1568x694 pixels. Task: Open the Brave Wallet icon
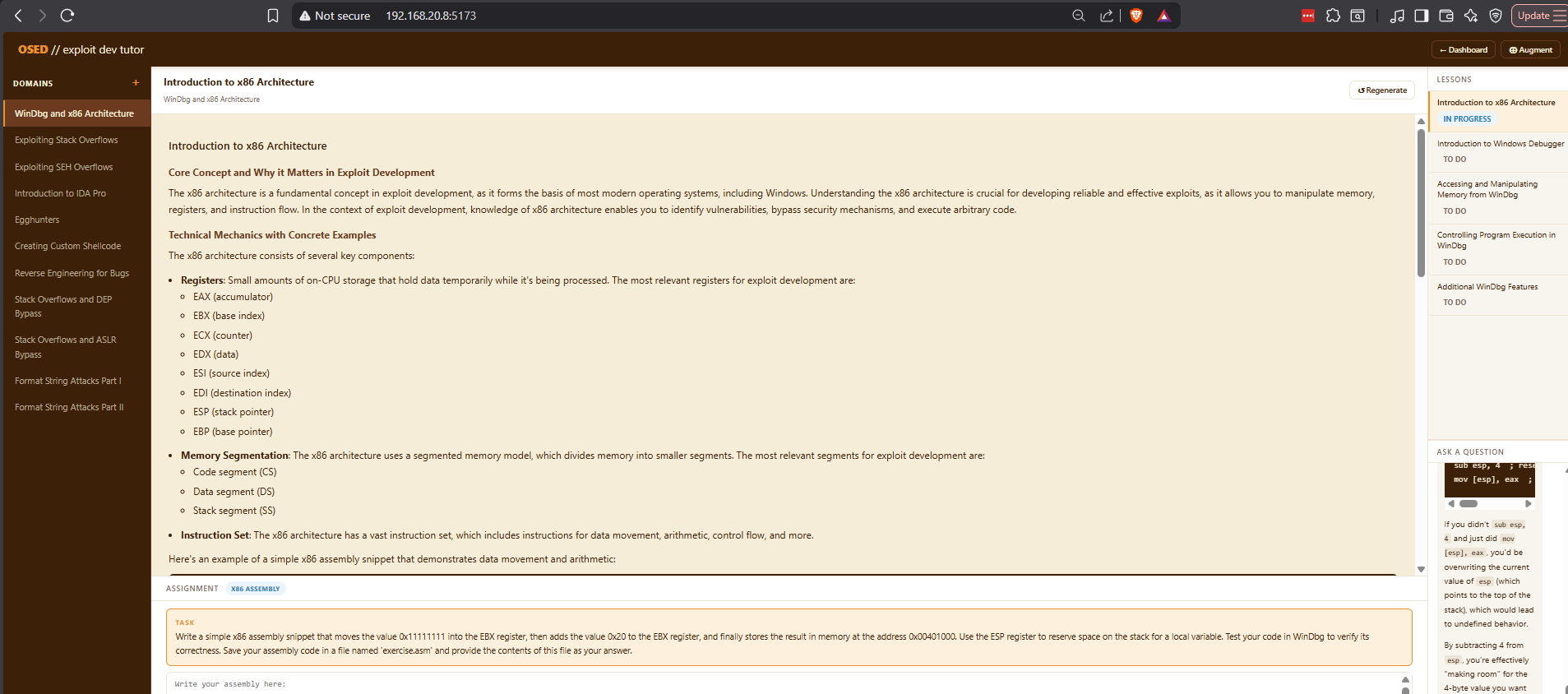pos(1446,16)
